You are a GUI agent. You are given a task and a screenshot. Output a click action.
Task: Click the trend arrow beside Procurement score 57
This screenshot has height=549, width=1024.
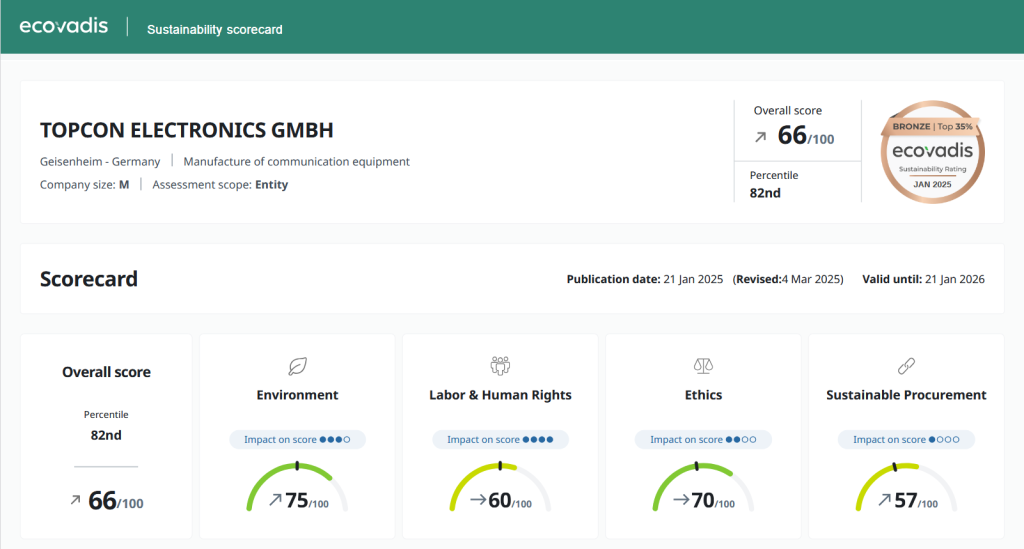pyautogui.click(x=884, y=500)
